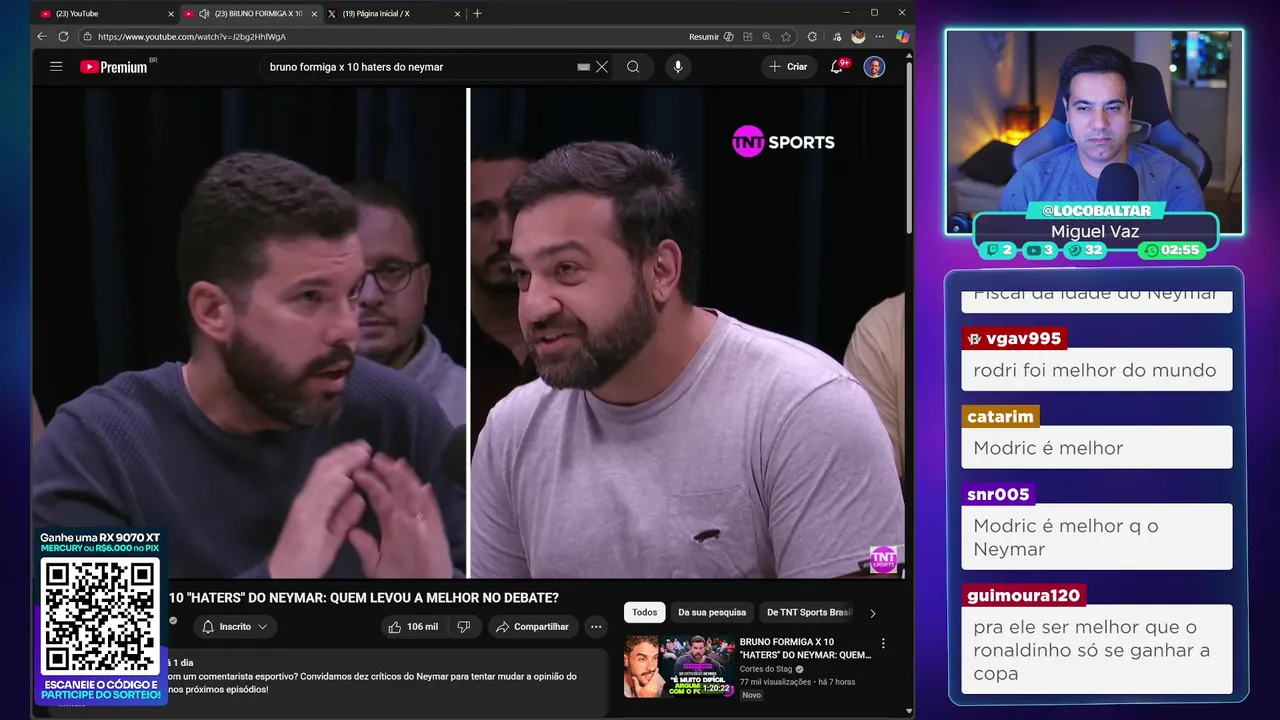Open the Inscrito subscription dropdown

235,626
